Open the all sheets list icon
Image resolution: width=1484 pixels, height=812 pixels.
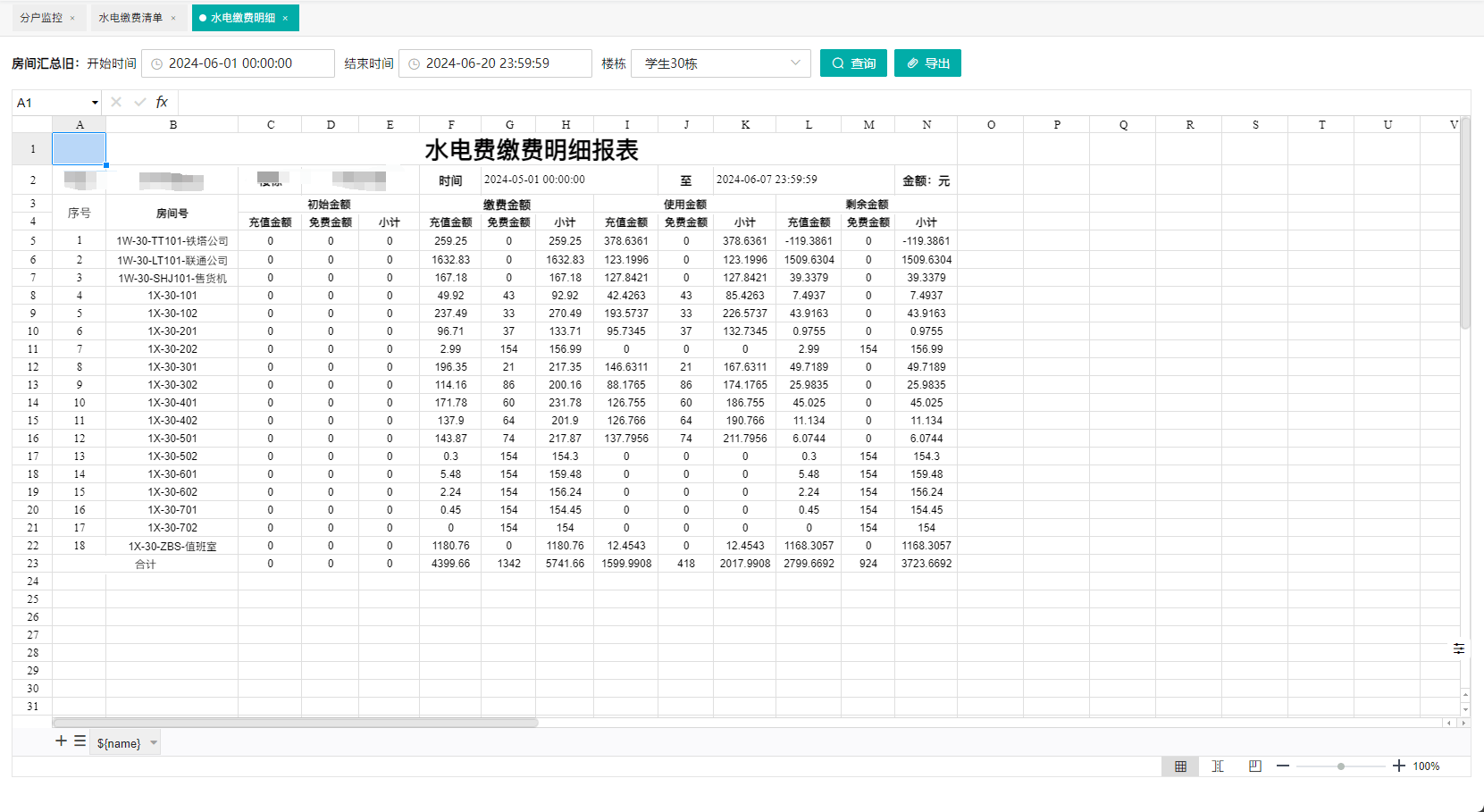pos(80,741)
